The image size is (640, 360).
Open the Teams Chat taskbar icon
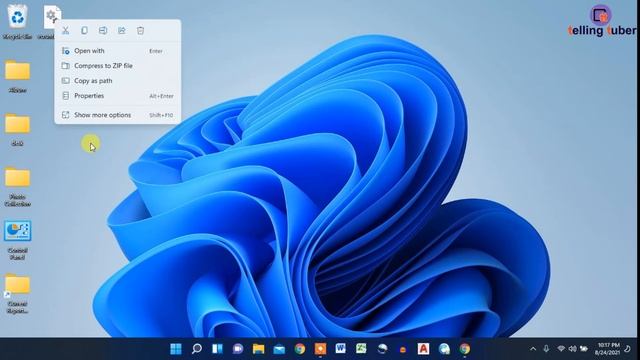point(238,349)
